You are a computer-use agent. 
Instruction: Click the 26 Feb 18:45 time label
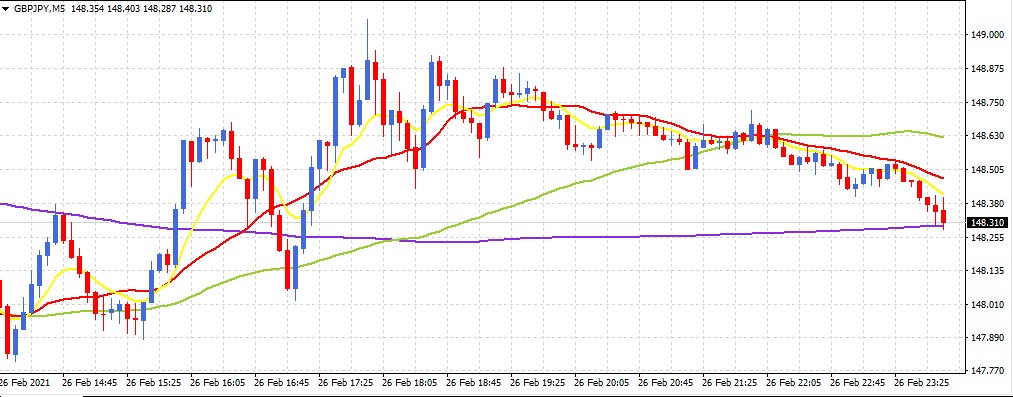coord(474,382)
